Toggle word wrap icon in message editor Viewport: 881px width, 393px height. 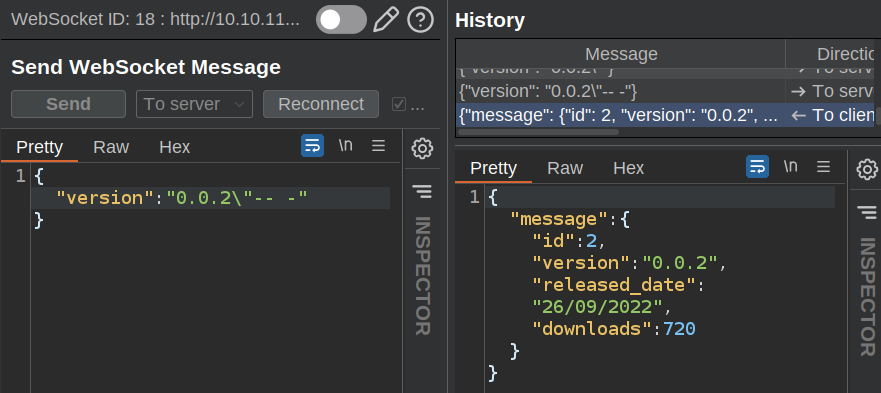pos(312,146)
